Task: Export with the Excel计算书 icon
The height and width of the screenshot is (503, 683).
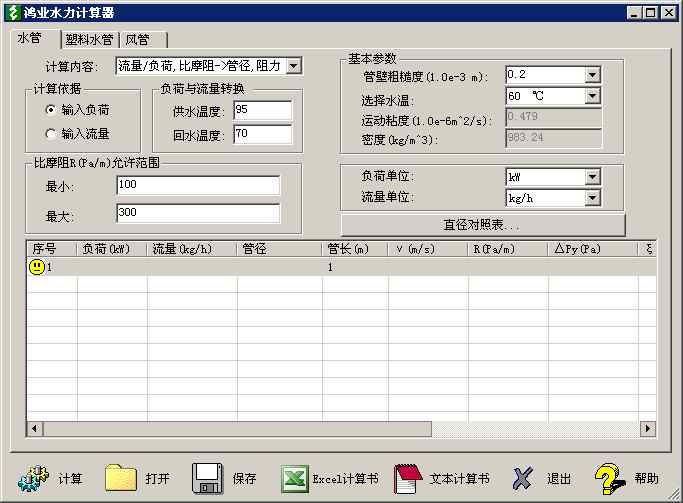Action: [294, 478]
